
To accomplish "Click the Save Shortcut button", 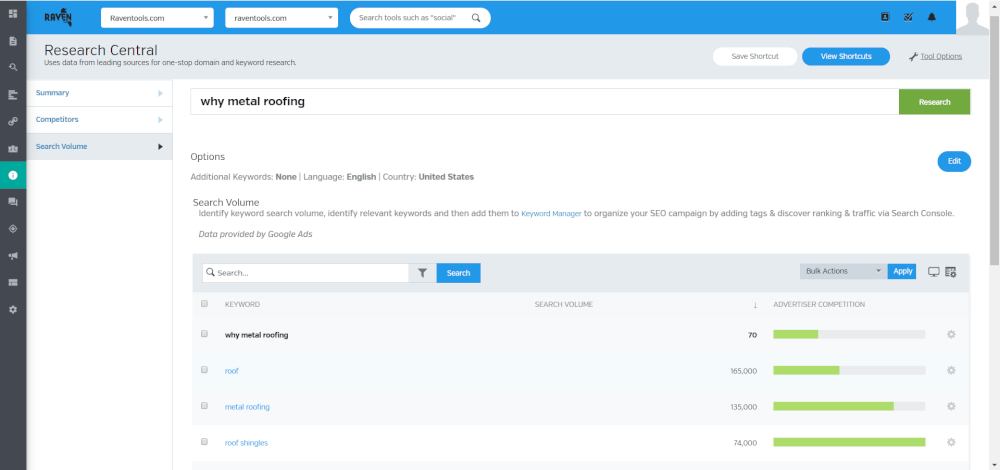I will coord(754,56).
